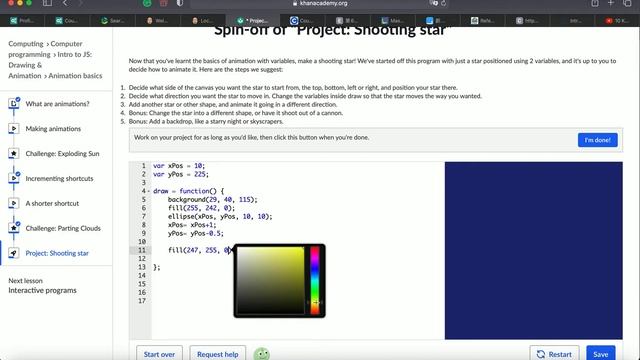Click the green Oh Noes character icon
The height and width of the screenshot is (360, 640).
pyautogui.click(x=262, y=353)
